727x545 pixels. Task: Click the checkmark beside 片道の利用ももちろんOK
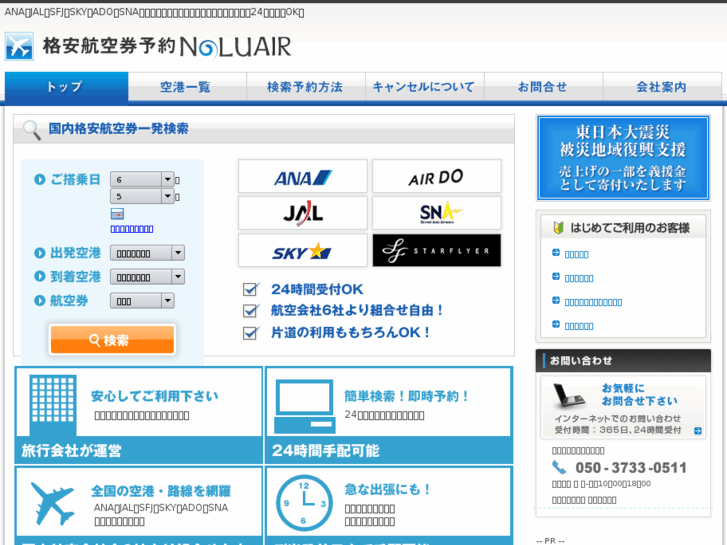(251, 333)
